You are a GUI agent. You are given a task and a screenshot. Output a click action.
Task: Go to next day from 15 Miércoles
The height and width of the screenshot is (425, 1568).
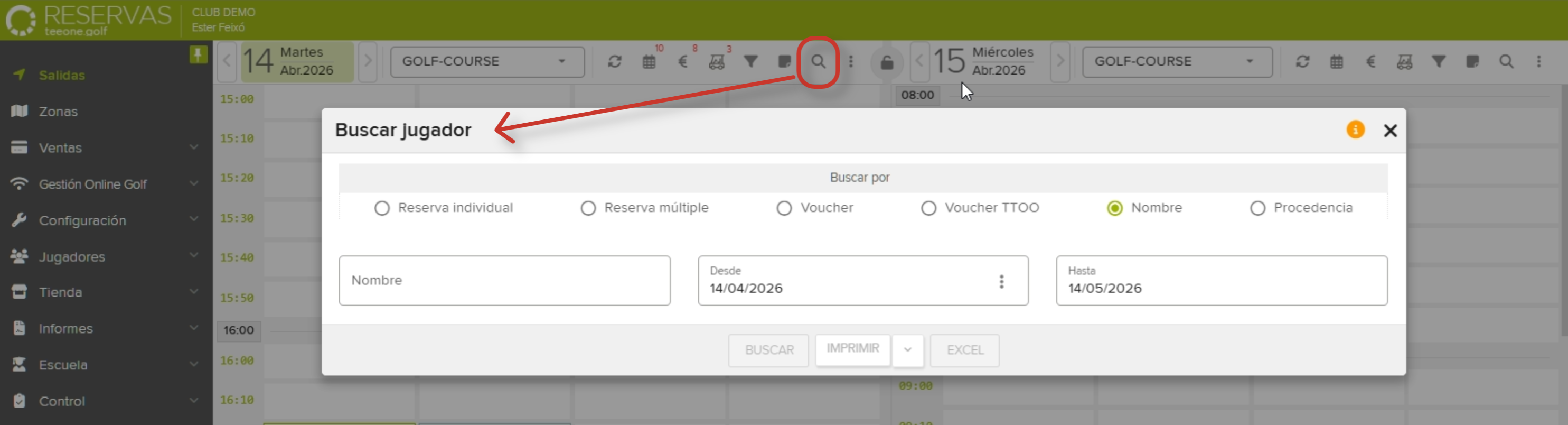[1060, 61]
